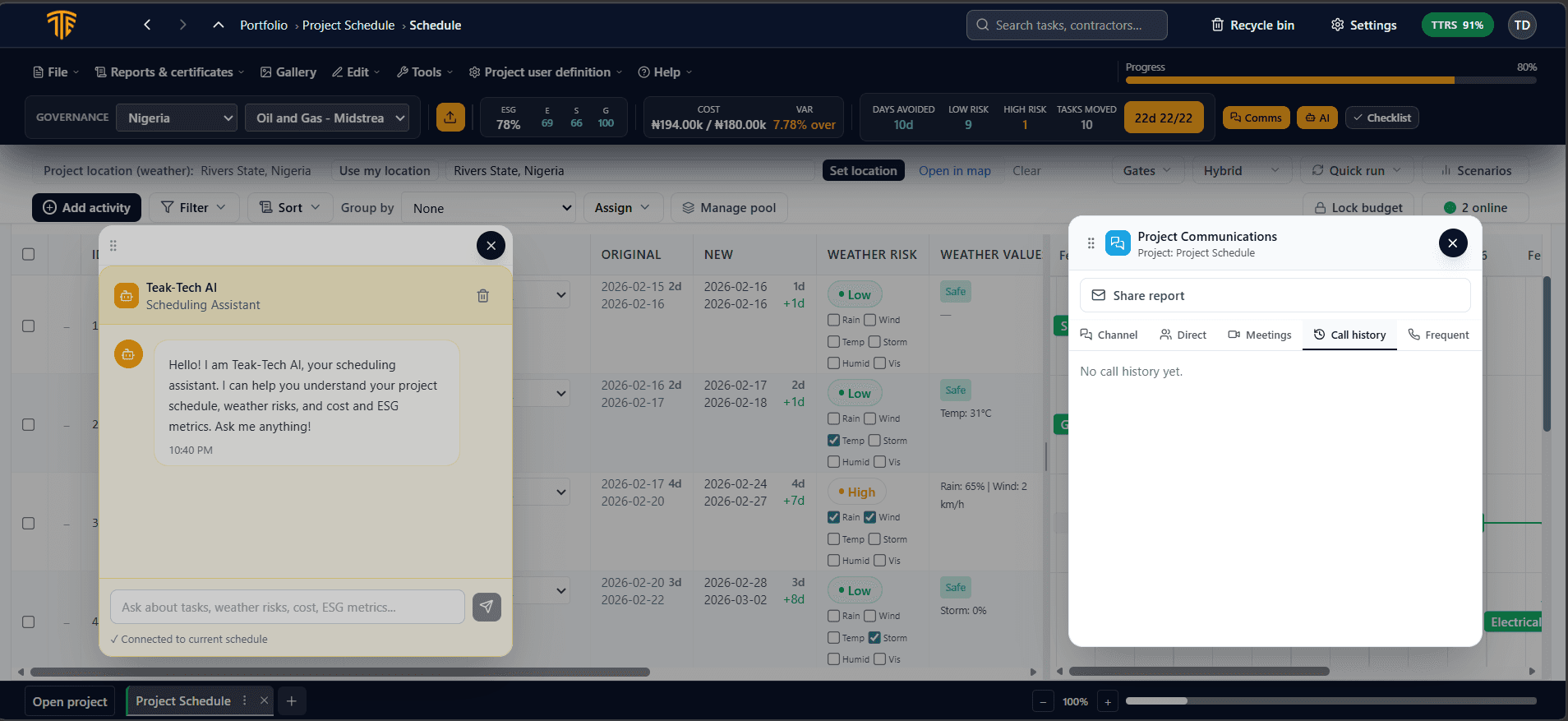Delete Teak-Tech AI chat with trash icon
This screenshot has height=721, width=1568.
tap(483, 295)
